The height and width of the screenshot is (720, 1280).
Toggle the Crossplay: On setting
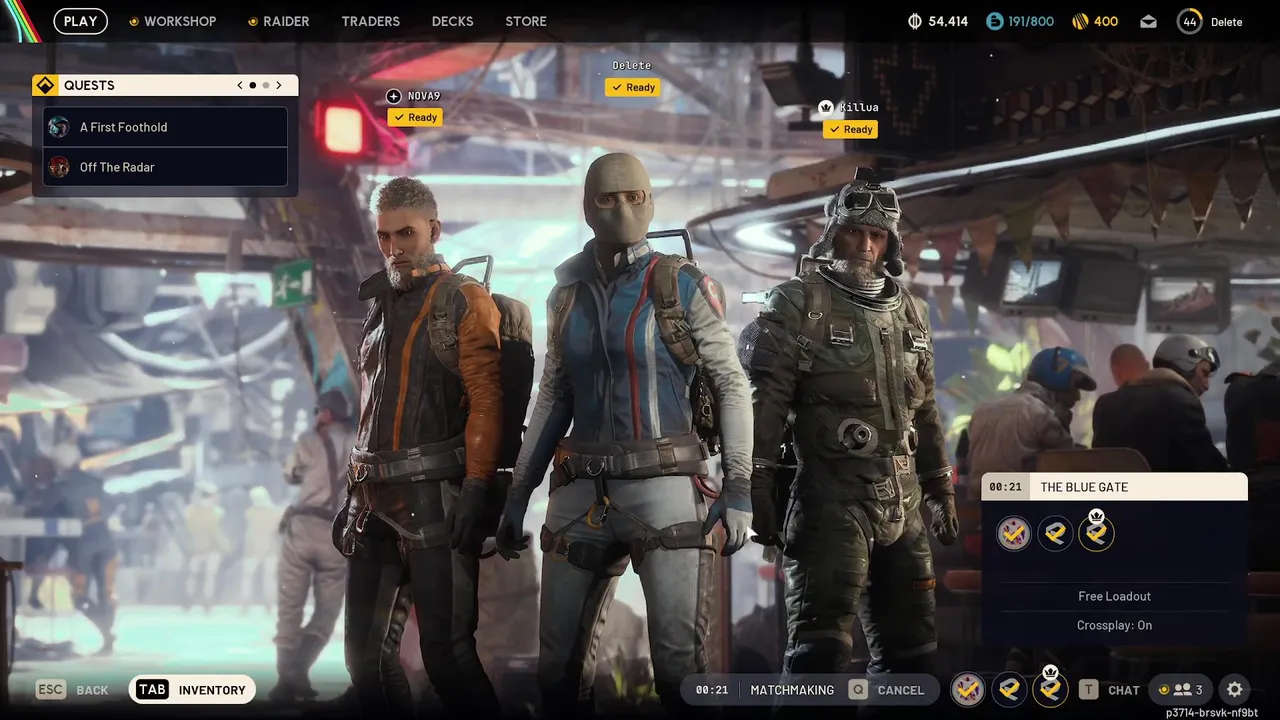point(1114,625)
